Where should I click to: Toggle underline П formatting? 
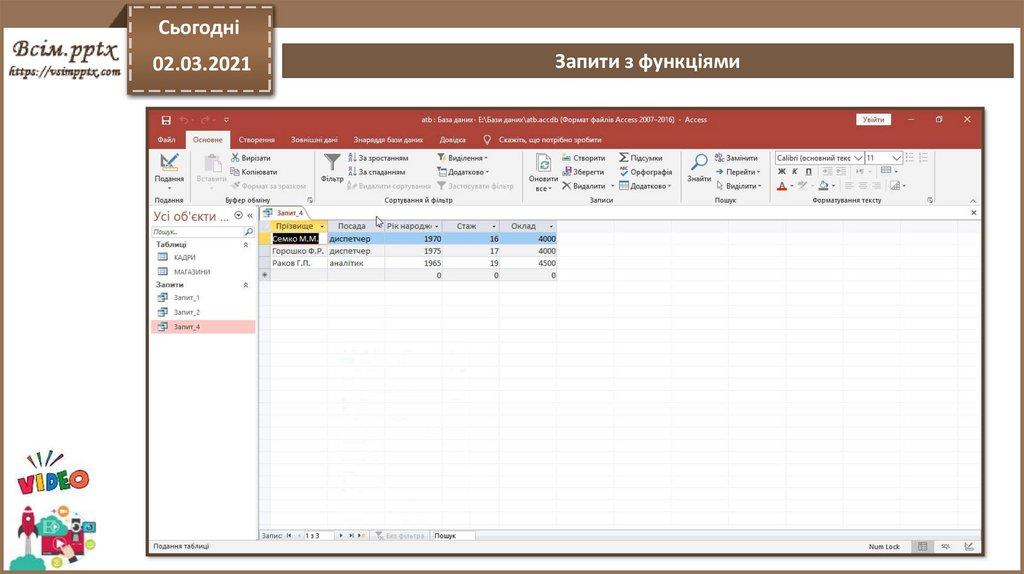[808, 172]
